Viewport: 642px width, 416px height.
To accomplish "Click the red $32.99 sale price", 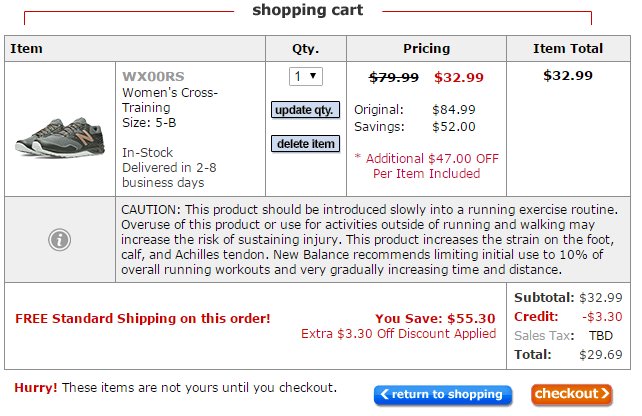I will click(x=459, y=77).
